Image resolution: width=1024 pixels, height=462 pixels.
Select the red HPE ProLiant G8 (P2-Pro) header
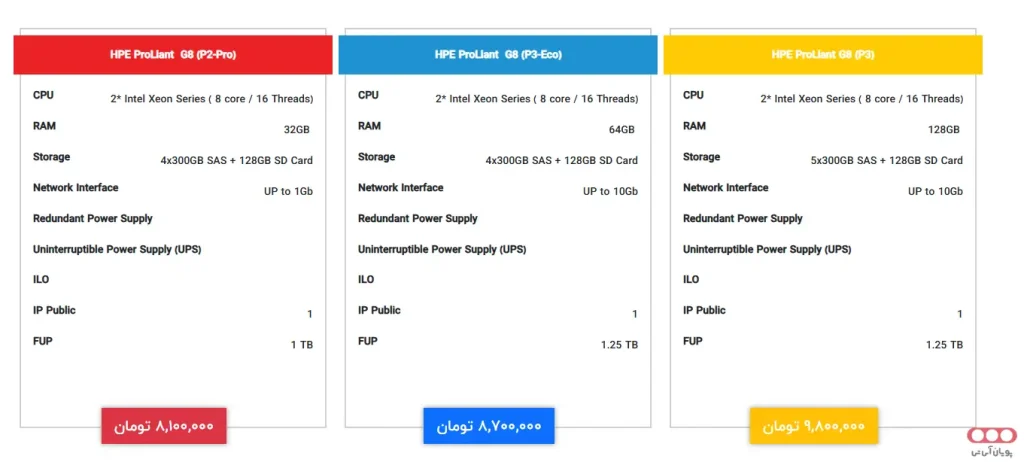[x=173, y=55]
